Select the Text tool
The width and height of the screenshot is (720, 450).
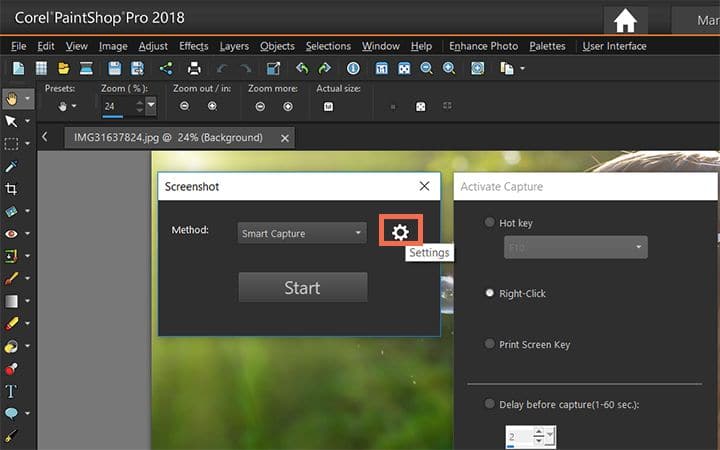pyautogui.click(x=11, y=391)
